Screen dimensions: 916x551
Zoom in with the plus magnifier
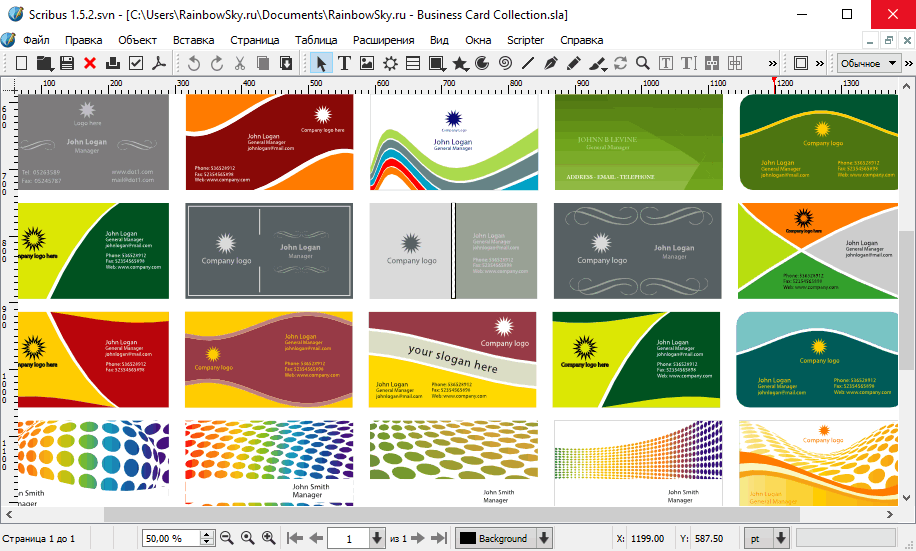269,538
